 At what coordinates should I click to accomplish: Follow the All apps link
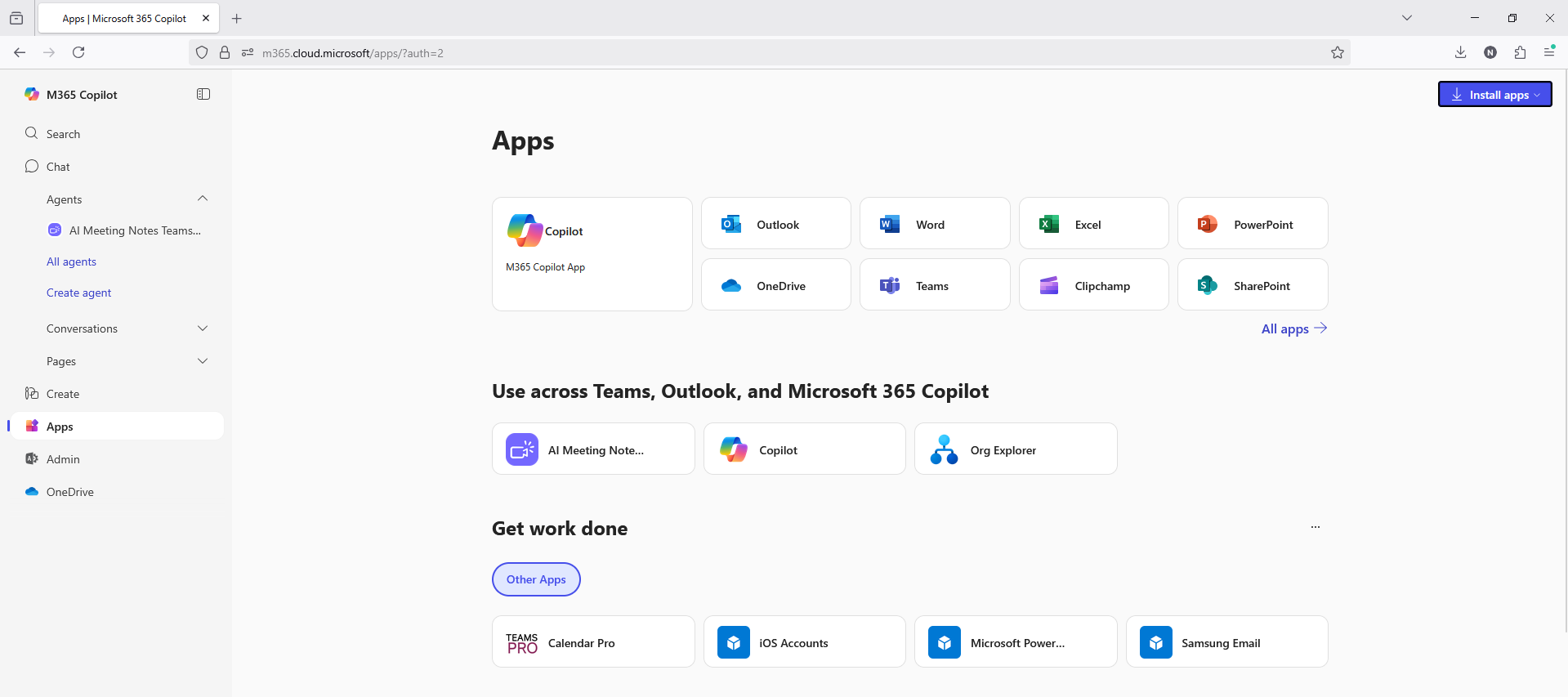click(1294, 328)
